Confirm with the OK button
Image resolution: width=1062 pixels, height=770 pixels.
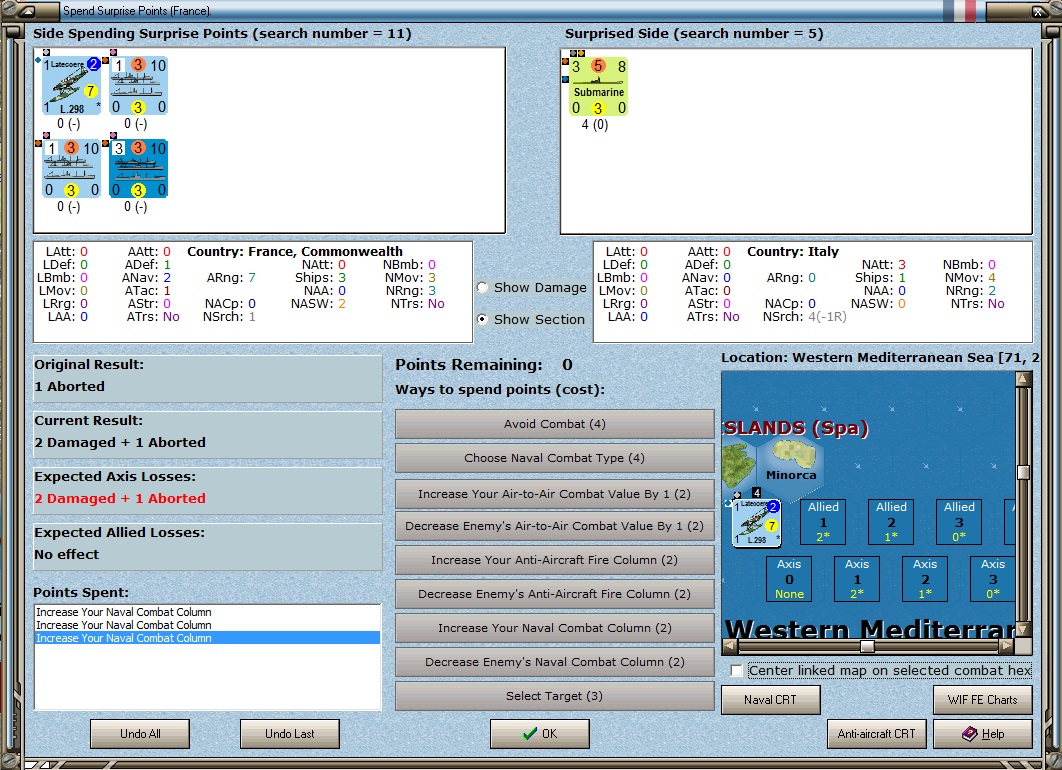coord(540,733)
